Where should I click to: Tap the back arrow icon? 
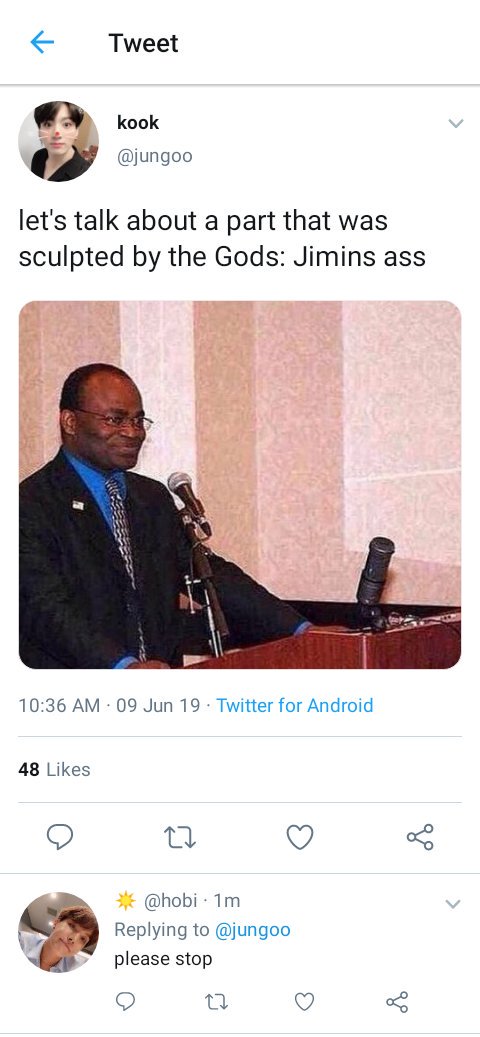(x=42, y=43)
